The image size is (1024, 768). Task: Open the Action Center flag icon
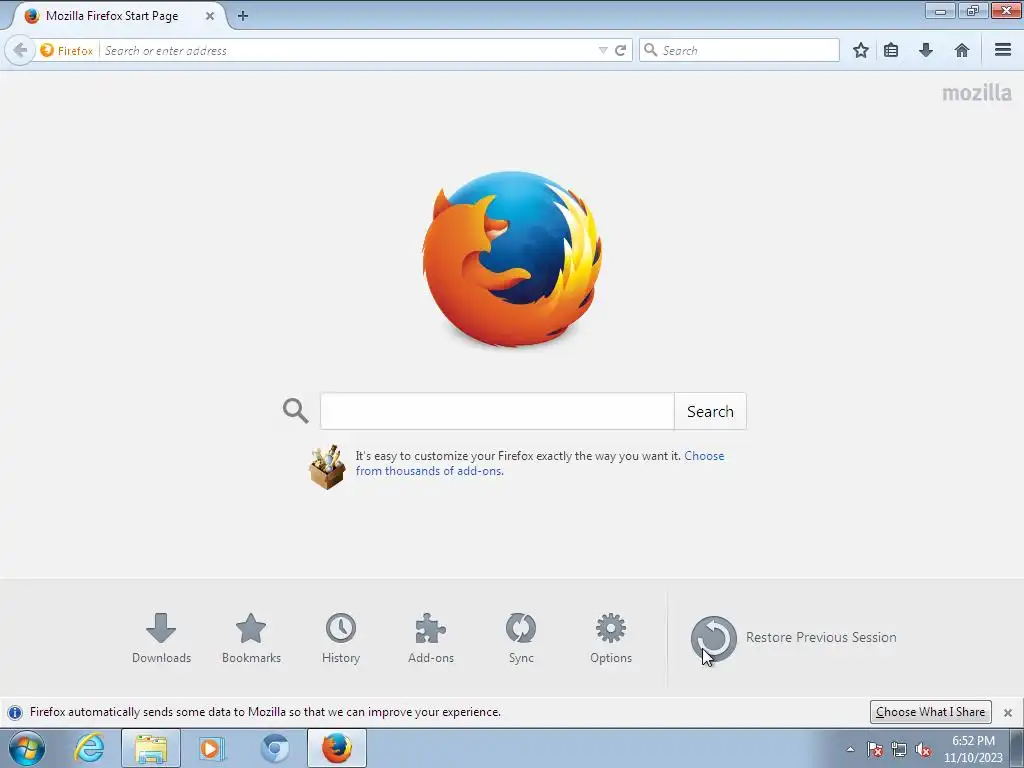(874, 749)
